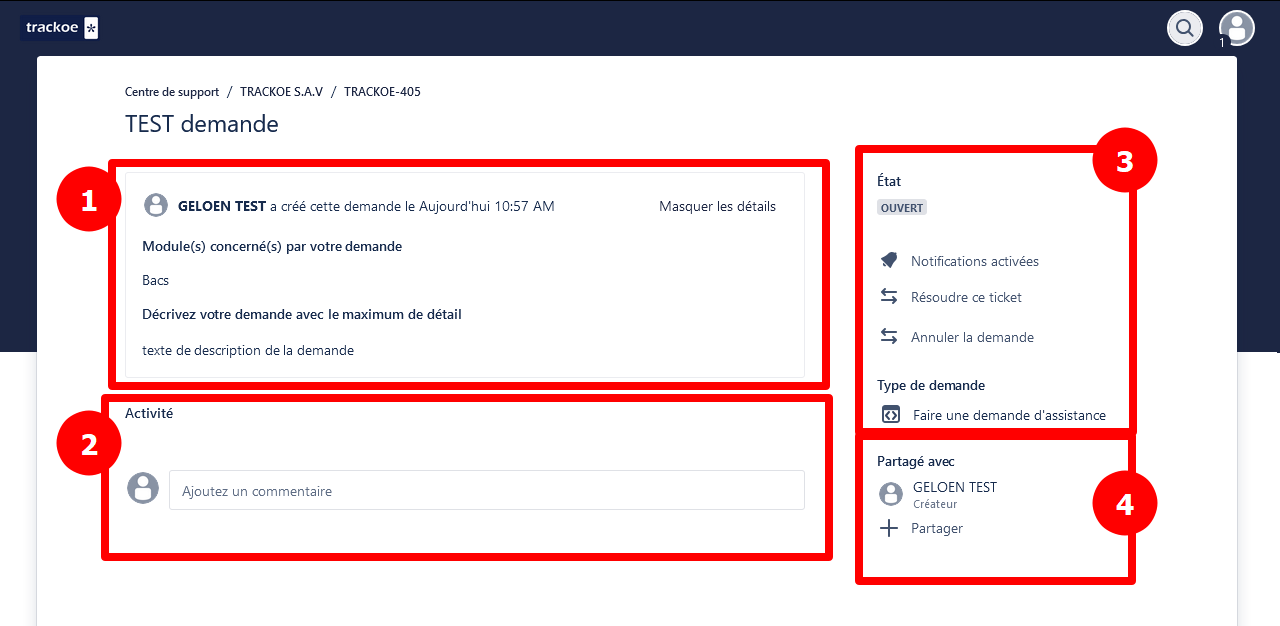
Task: Click Partager to share the request
Action: point(937,528)
